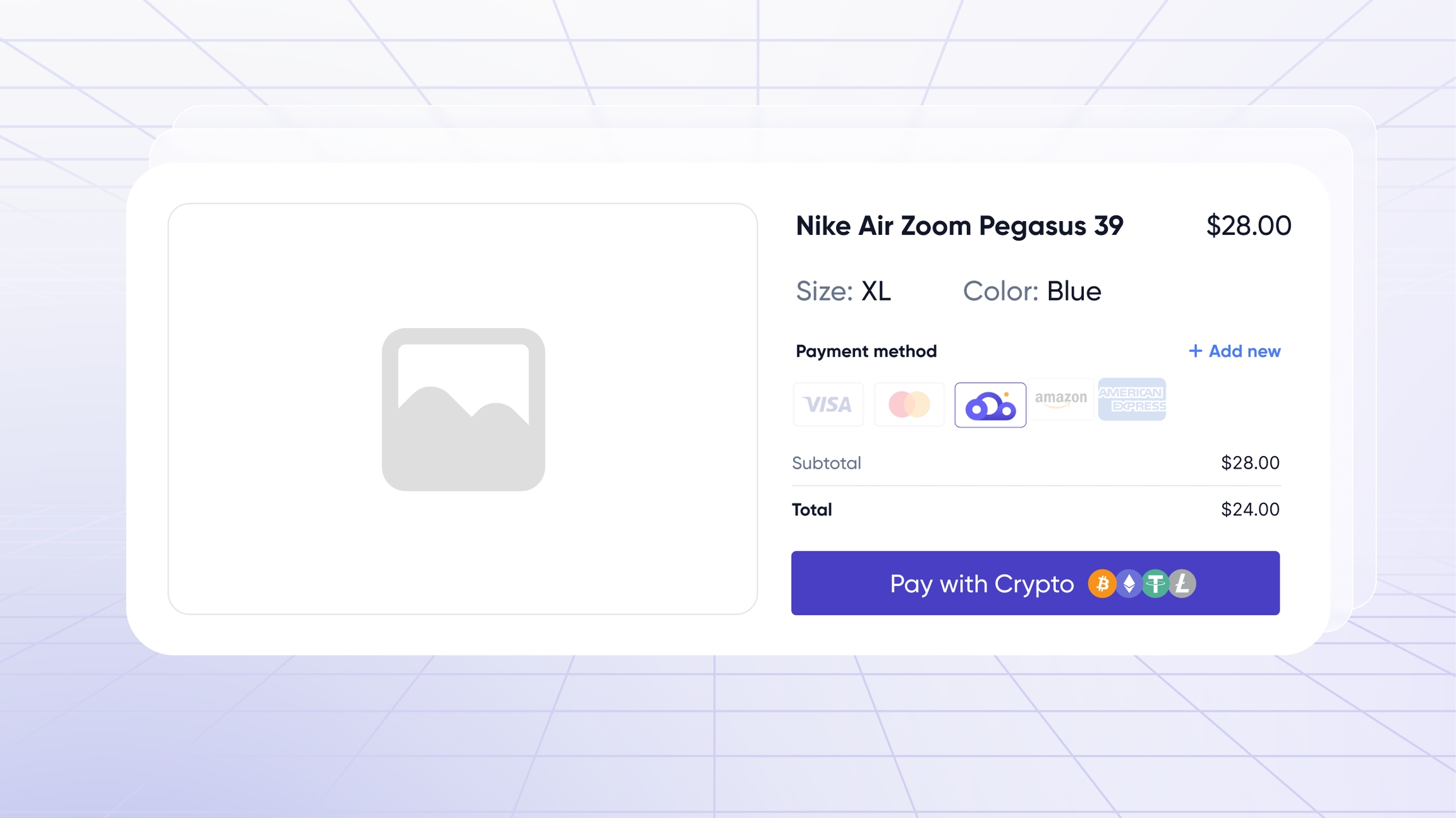Click the Total amount $24.00
The width and height of the screenshot is (1456, 818).
(1249, 510)
